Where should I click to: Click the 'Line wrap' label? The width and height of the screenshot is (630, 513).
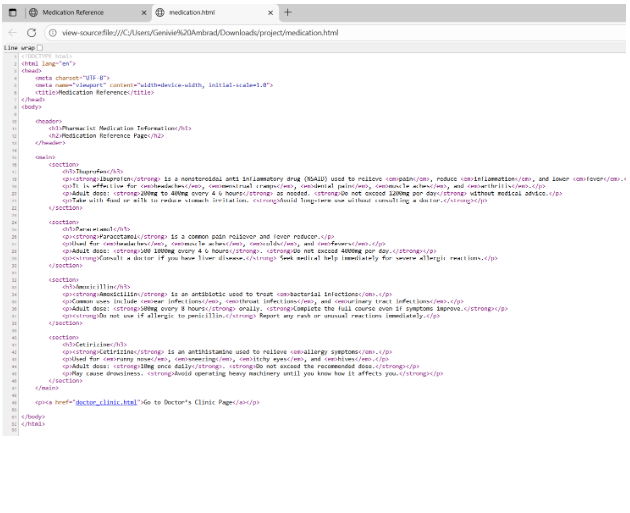(x=19, y=48)
